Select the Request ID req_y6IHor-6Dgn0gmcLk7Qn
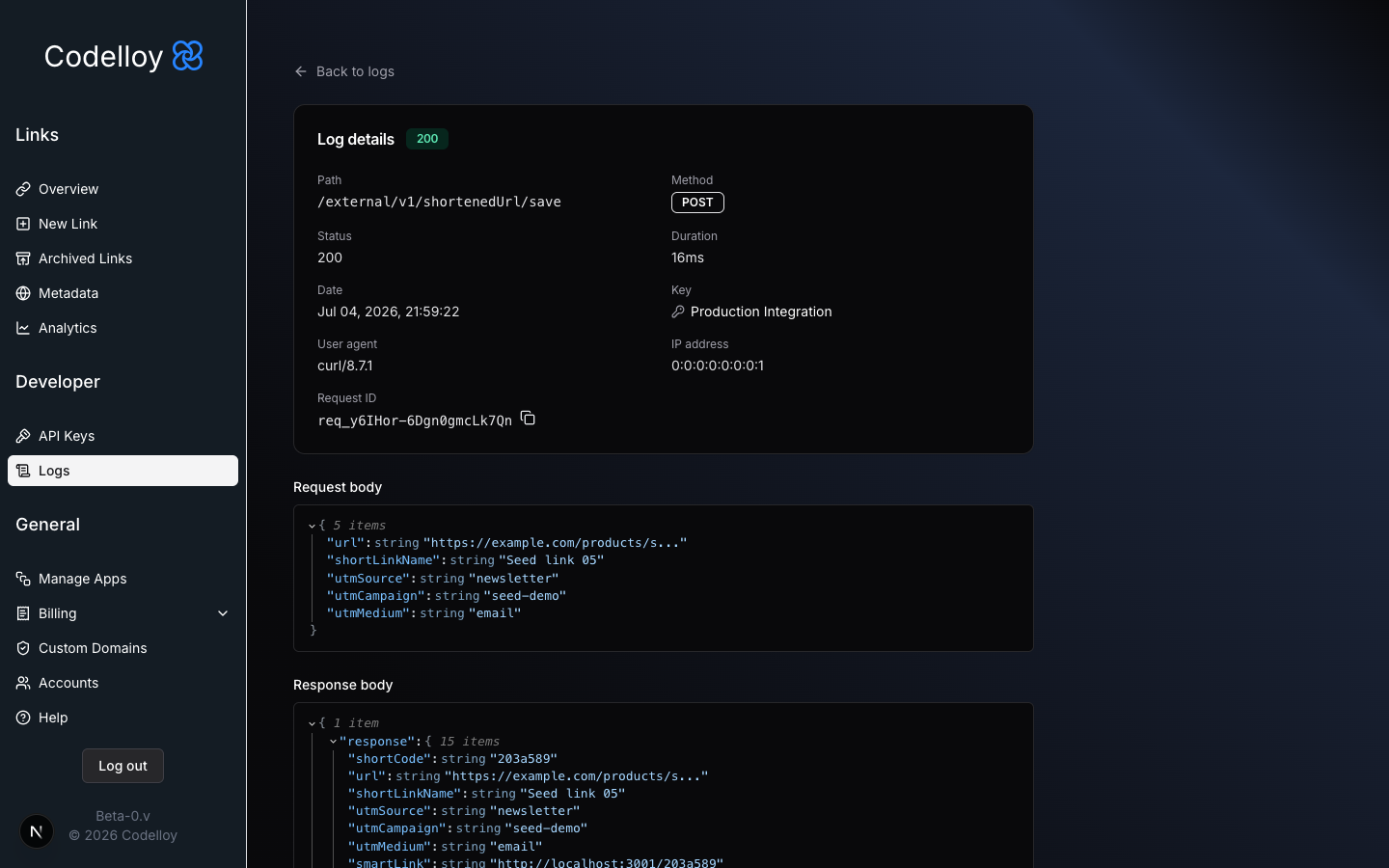 (415, 420)
